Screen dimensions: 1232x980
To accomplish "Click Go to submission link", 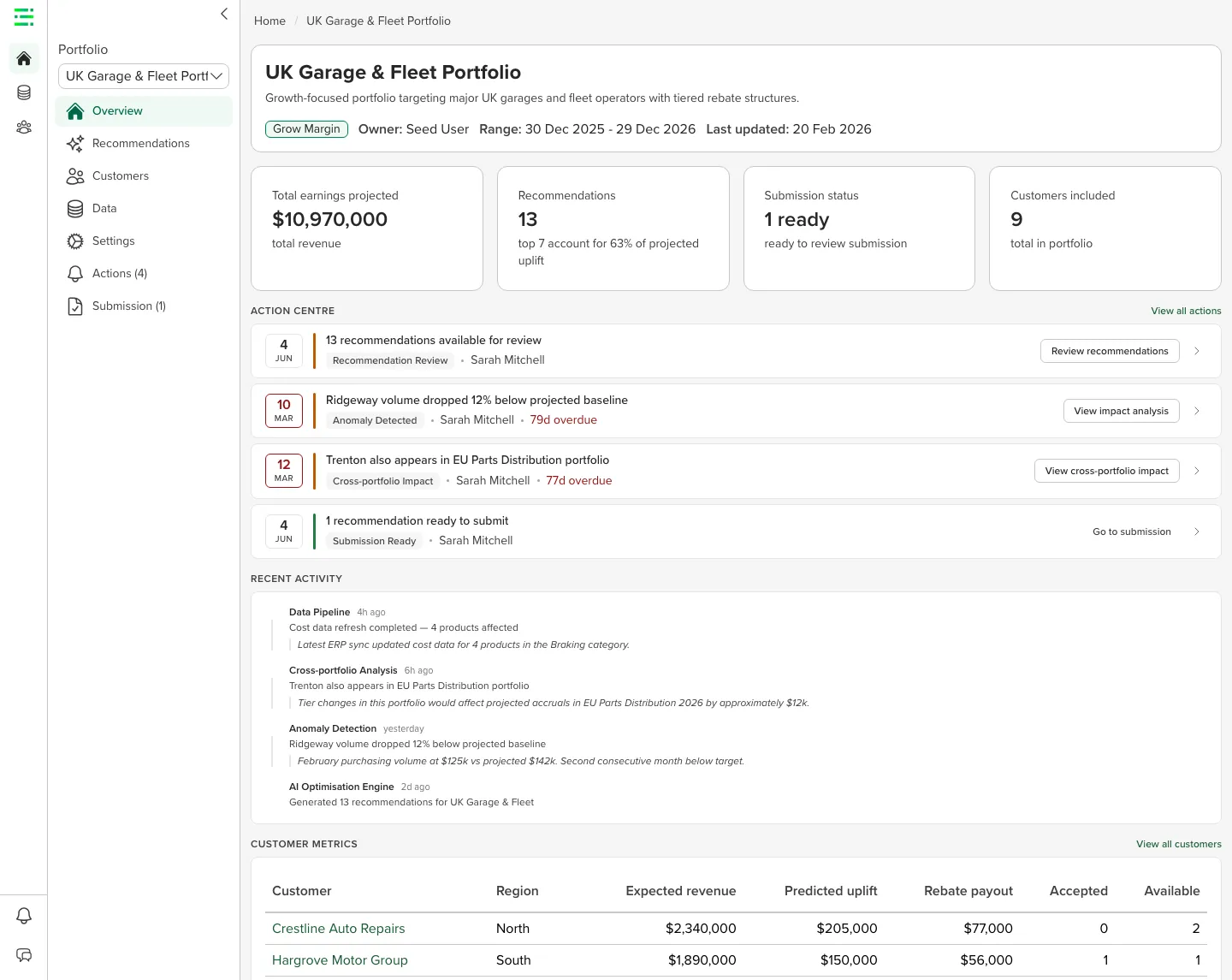I will coord(1132,532).
